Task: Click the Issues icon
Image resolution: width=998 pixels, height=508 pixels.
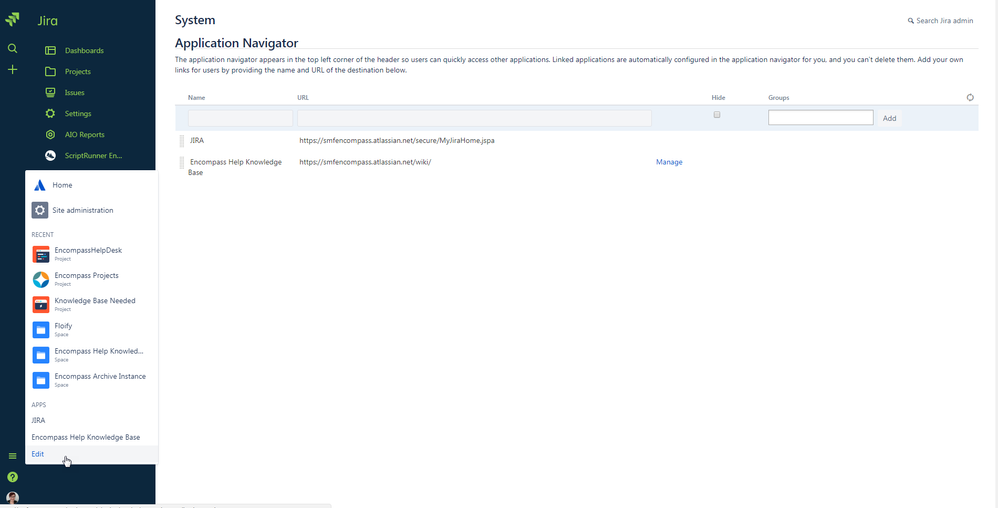Action: [x=50, y=92]
